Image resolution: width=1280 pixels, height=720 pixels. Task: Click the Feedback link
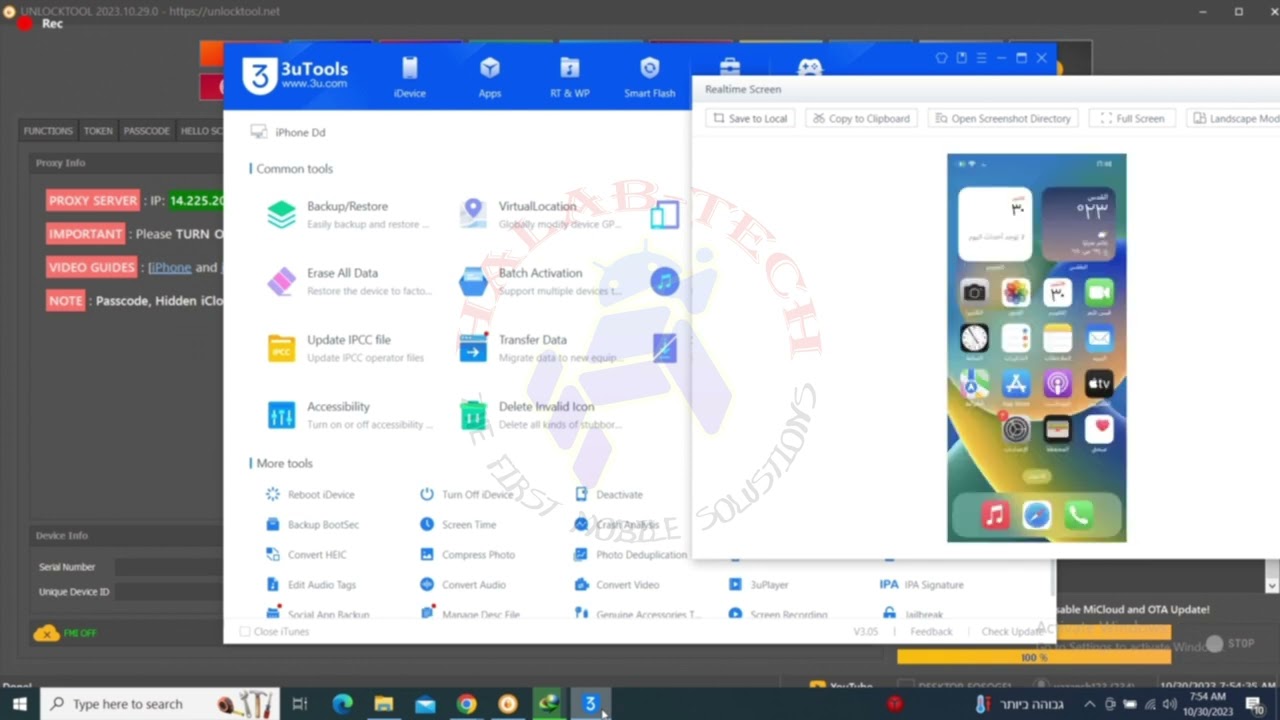pos(931,632)
